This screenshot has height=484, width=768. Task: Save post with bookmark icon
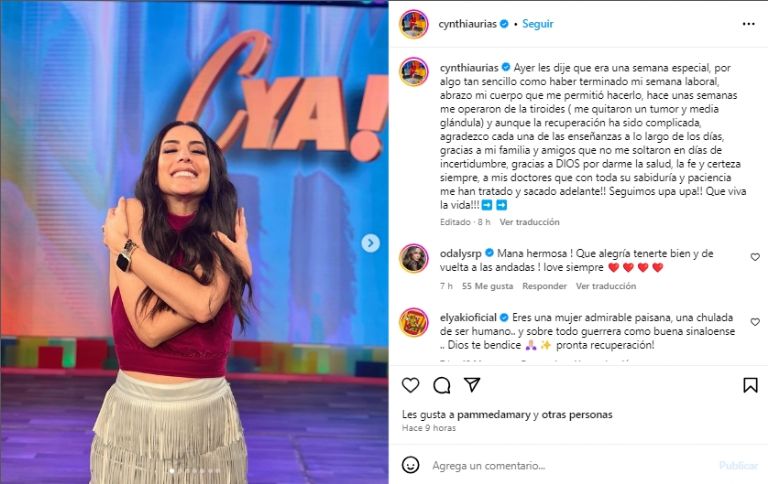pos(750,385)
